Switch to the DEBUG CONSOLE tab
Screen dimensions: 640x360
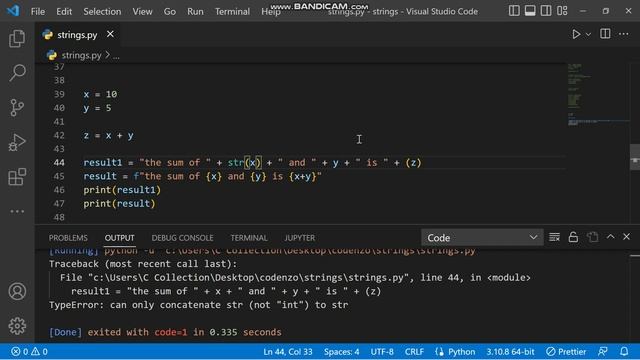click(x=182, y=238)
